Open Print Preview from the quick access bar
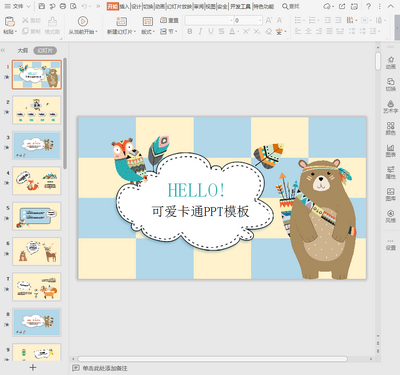 [x=73, y=6]
